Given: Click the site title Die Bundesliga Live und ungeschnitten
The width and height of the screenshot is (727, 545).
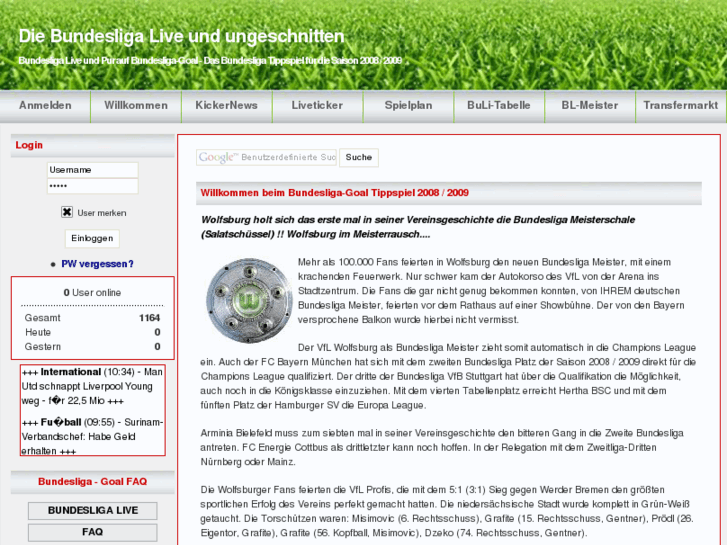Looking at the screenshot, I should pyautogui.click(x=181, y=36).
